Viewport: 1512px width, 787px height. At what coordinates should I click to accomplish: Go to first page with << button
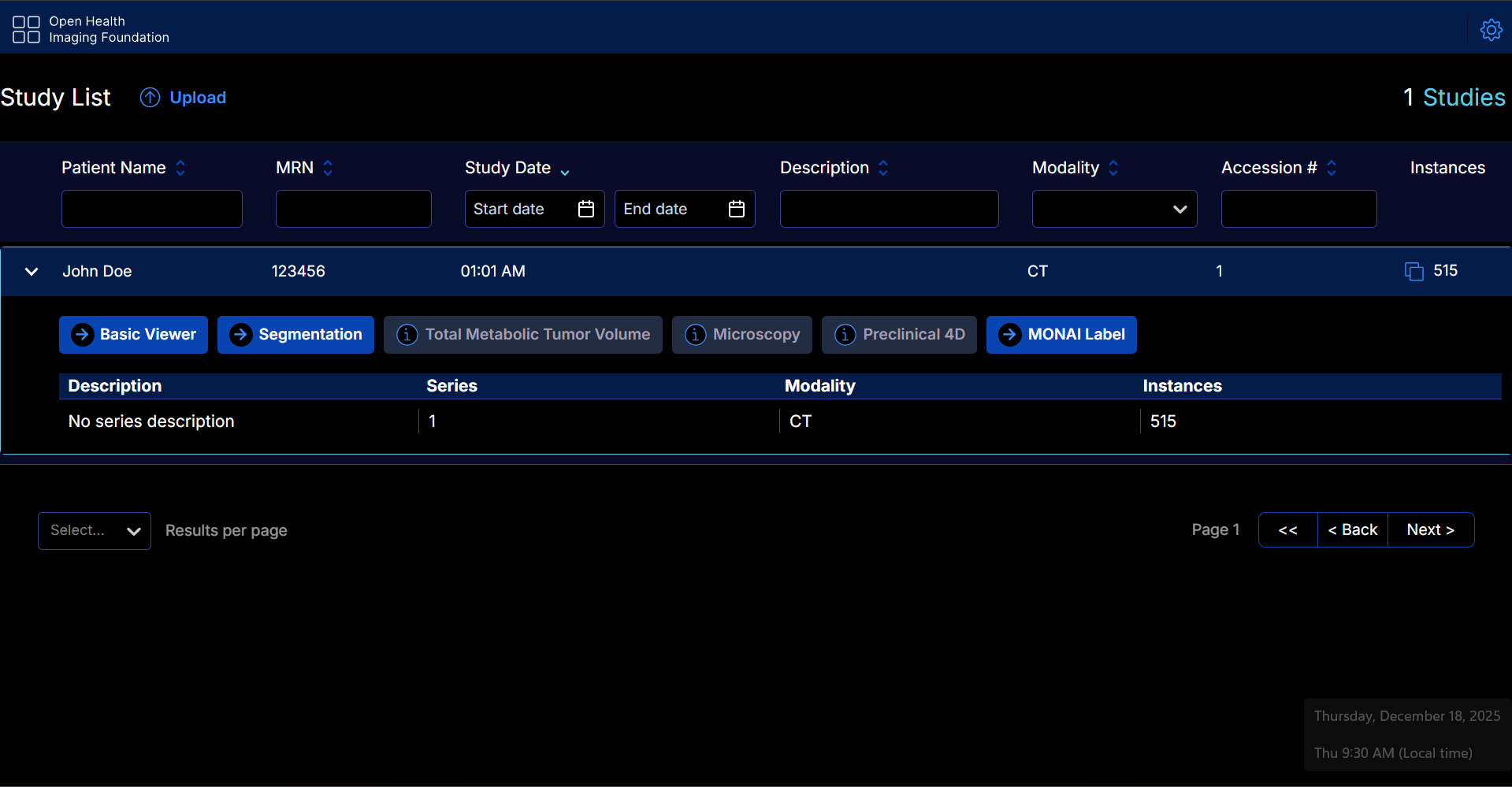pyautogui.click(x=1288, y=530)
